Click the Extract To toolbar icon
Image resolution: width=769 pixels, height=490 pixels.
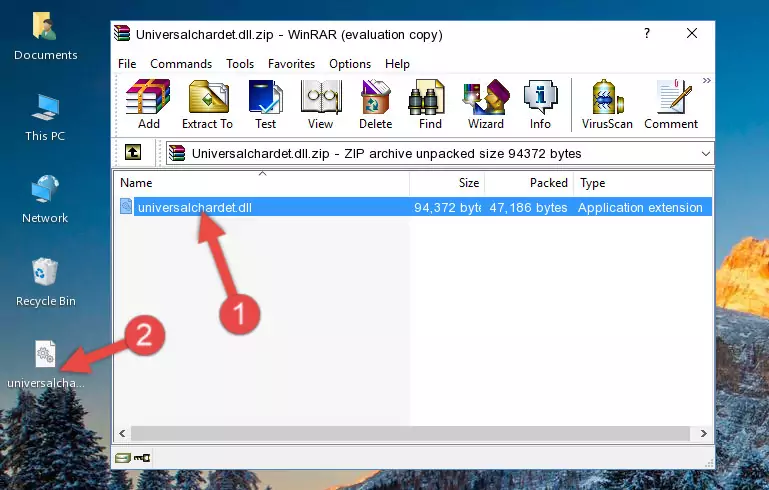(207, 104)
